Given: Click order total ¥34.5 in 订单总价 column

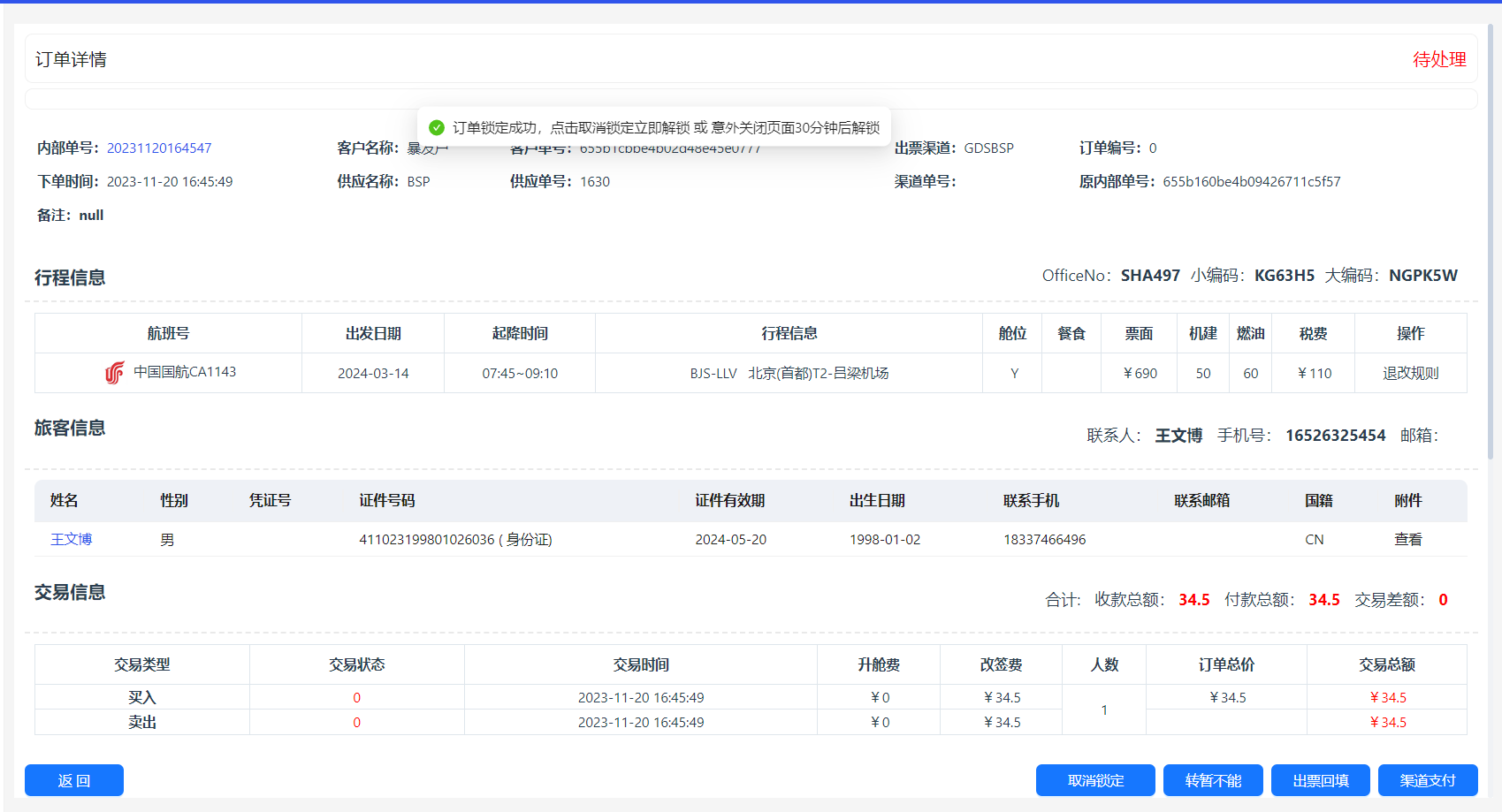Looking at the screenshot, I should coord(1227,697).
